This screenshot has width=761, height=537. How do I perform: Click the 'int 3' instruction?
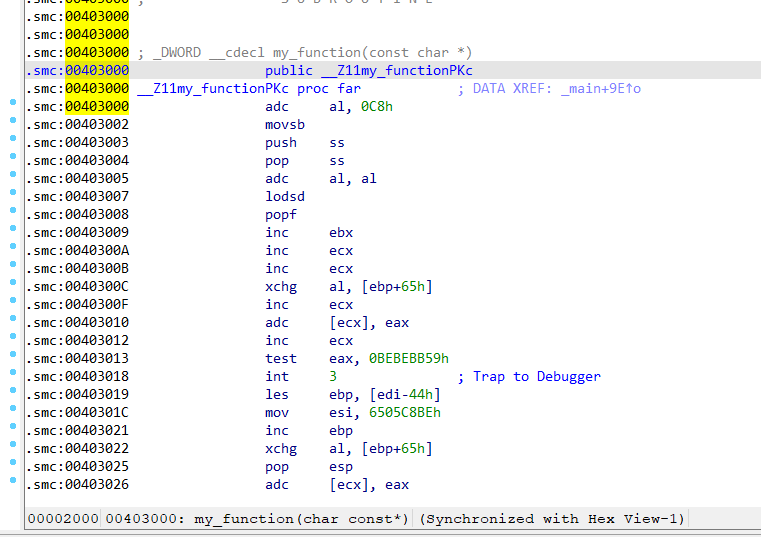[300, 376]
